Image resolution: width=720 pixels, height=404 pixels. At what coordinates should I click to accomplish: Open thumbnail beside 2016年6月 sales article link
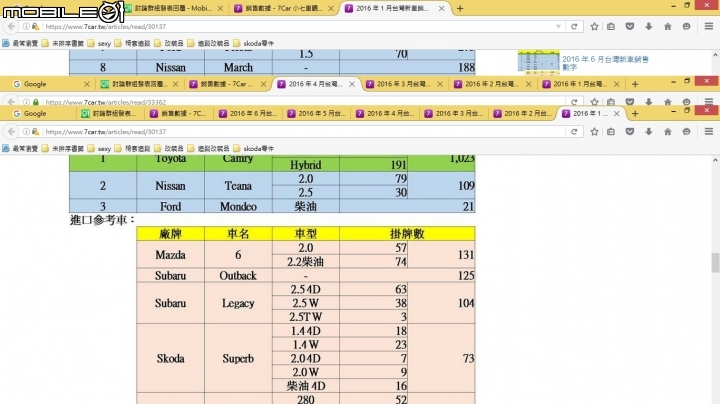[x=538, y=62]
